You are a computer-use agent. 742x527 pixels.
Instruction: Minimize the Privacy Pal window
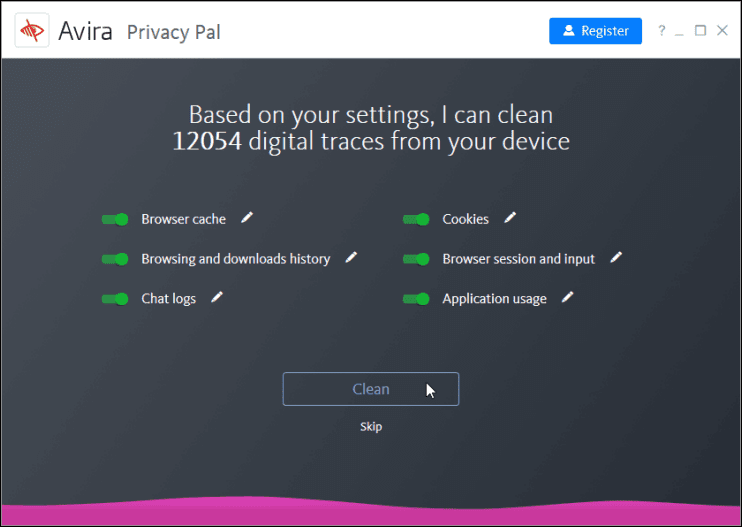point(680,31)
